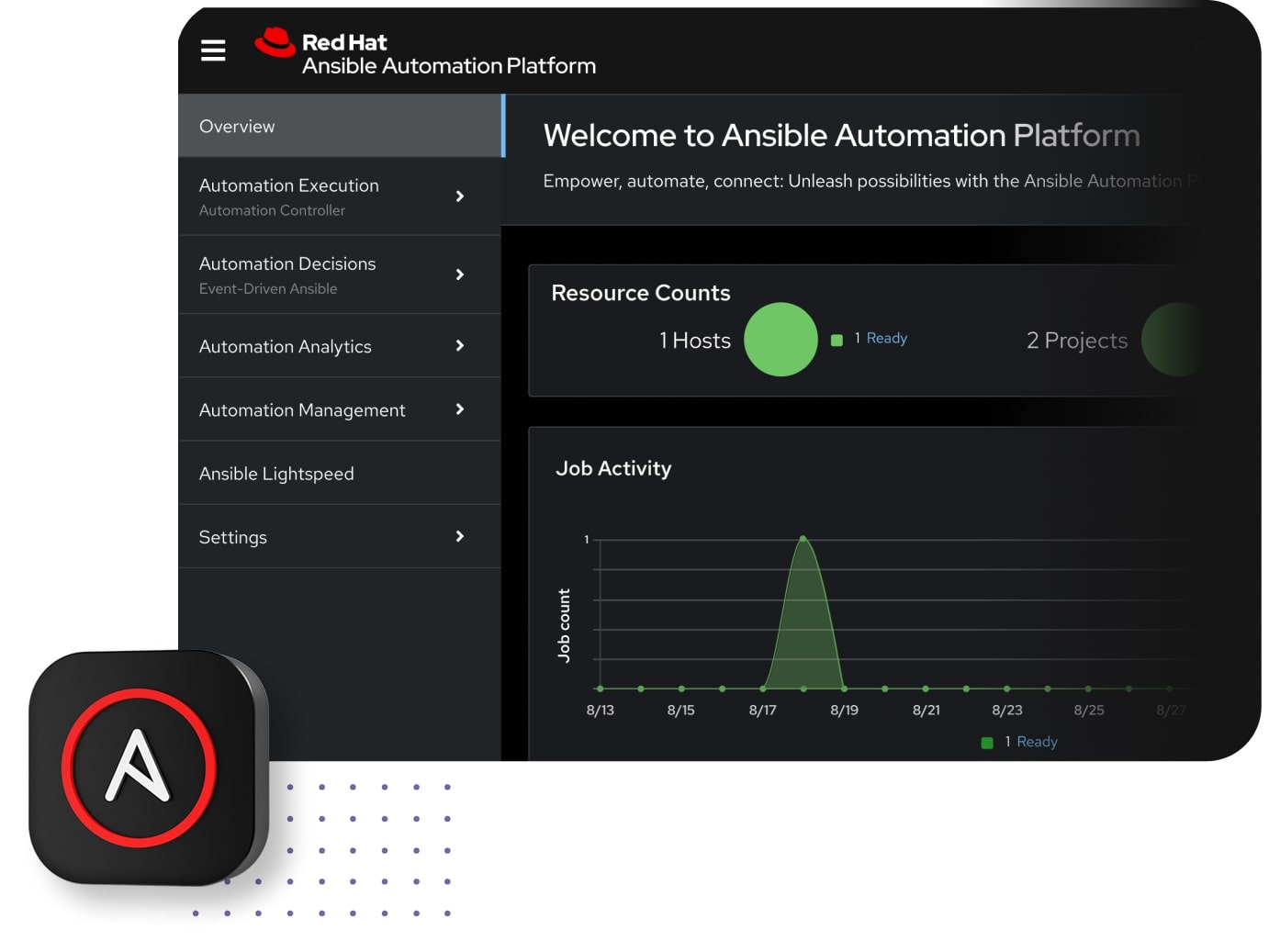Click the green Hosts donut chart
The height and width of the screenshot is (952, 1269).
[x=780, y=339]
